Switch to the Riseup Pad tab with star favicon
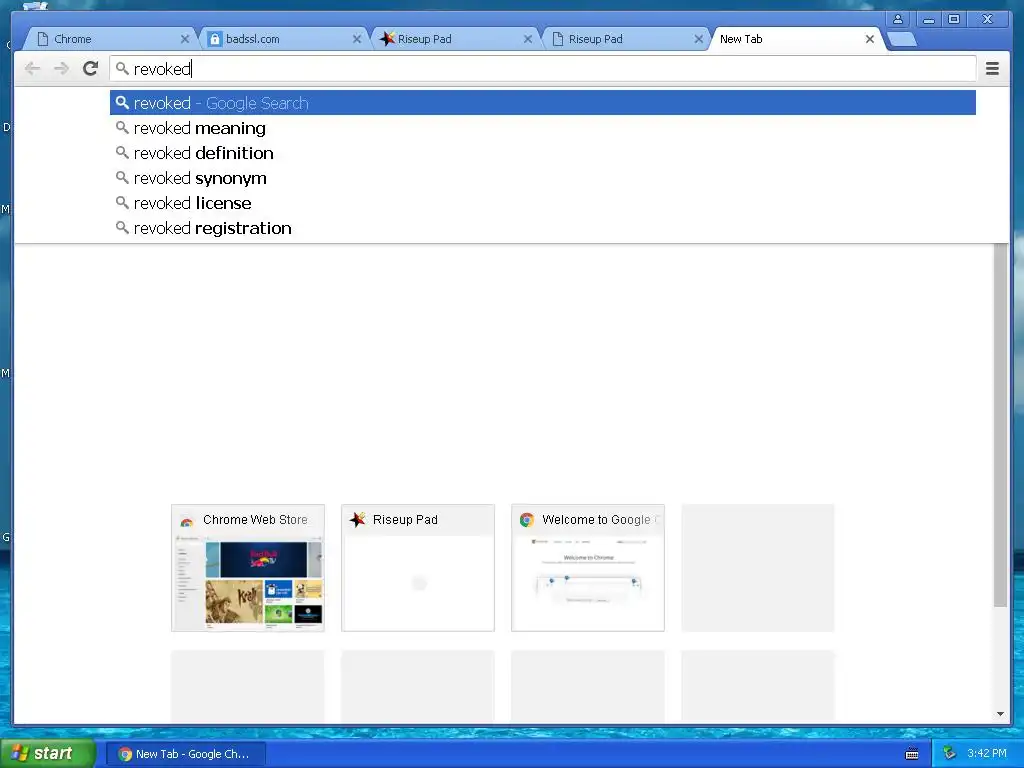Image resolution: width=1024 pixels, height=768 pixels. [453, 39]
